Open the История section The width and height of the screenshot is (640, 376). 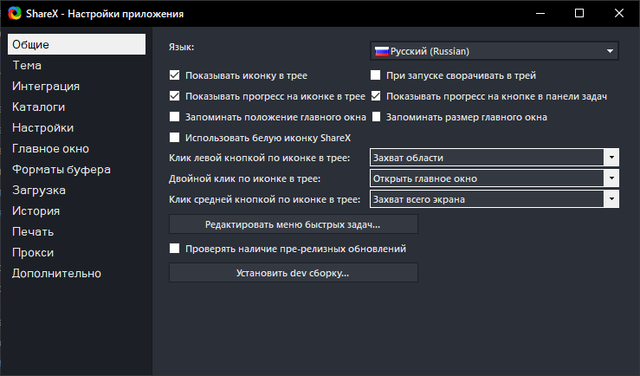pos(36,211)
